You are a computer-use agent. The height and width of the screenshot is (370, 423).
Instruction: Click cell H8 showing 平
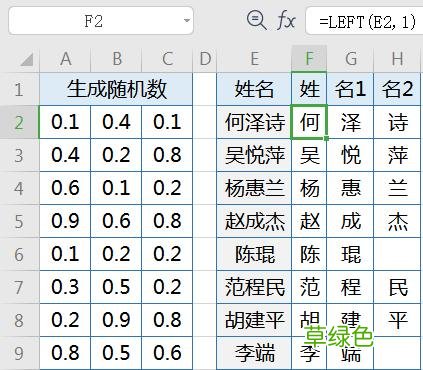click(x=397, y=320)
